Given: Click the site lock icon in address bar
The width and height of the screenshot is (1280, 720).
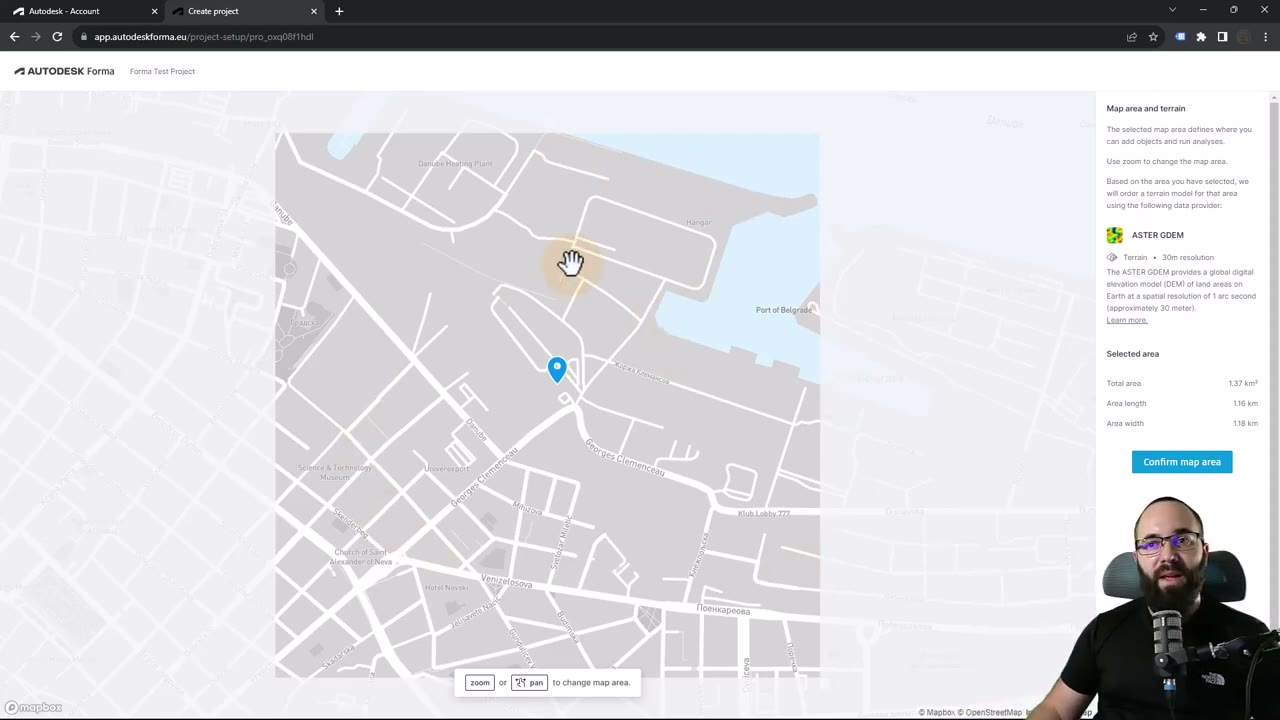Looking at the screenshot, I should tap(85, 37).
